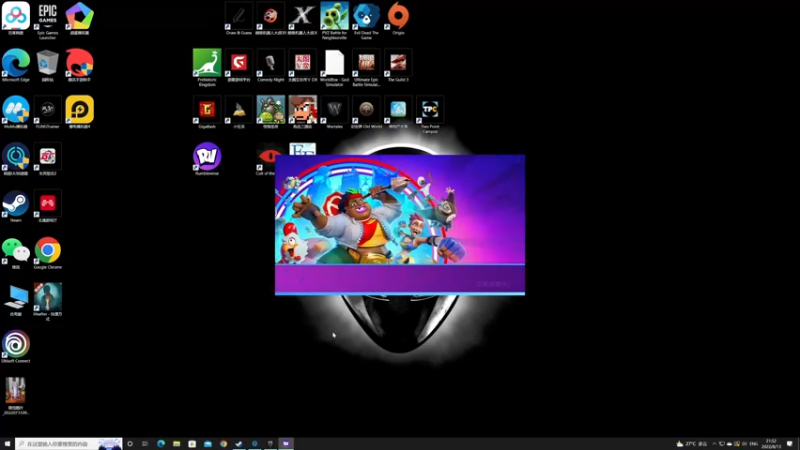Open Steam from the taskbar
This screenshot has height=450, width=800.
coord(239,443)
